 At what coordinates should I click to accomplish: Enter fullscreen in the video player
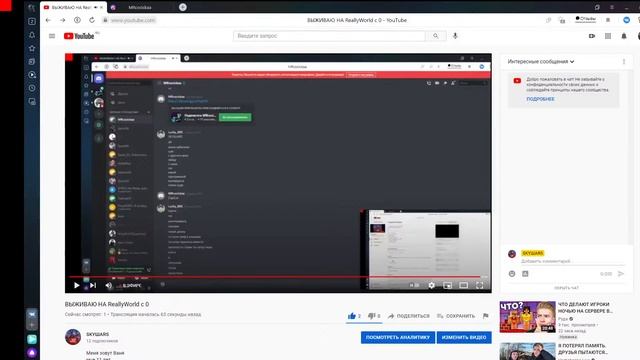(x=480, y=285)
